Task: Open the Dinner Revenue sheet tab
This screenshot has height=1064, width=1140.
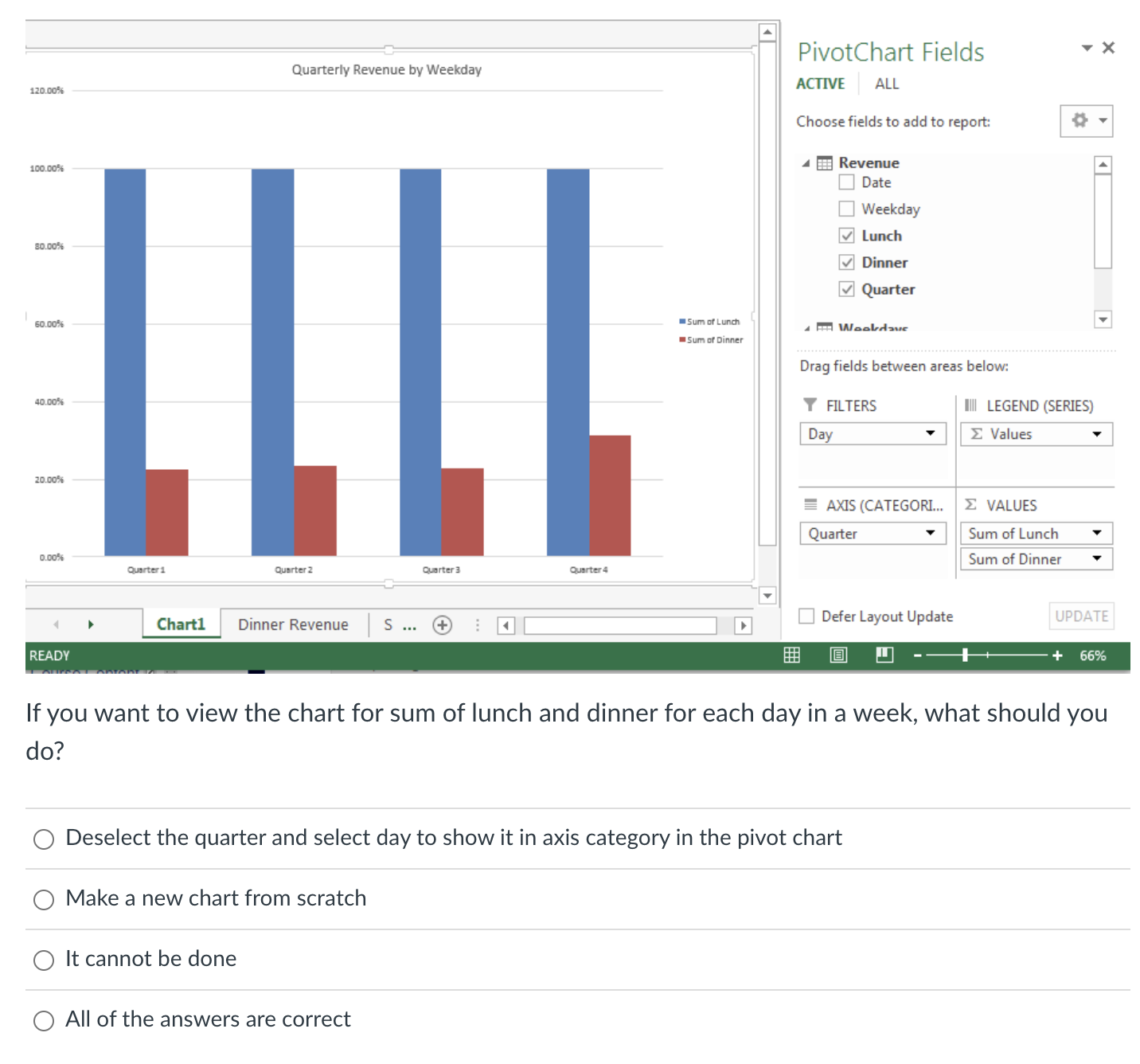Action: [293, 625]
